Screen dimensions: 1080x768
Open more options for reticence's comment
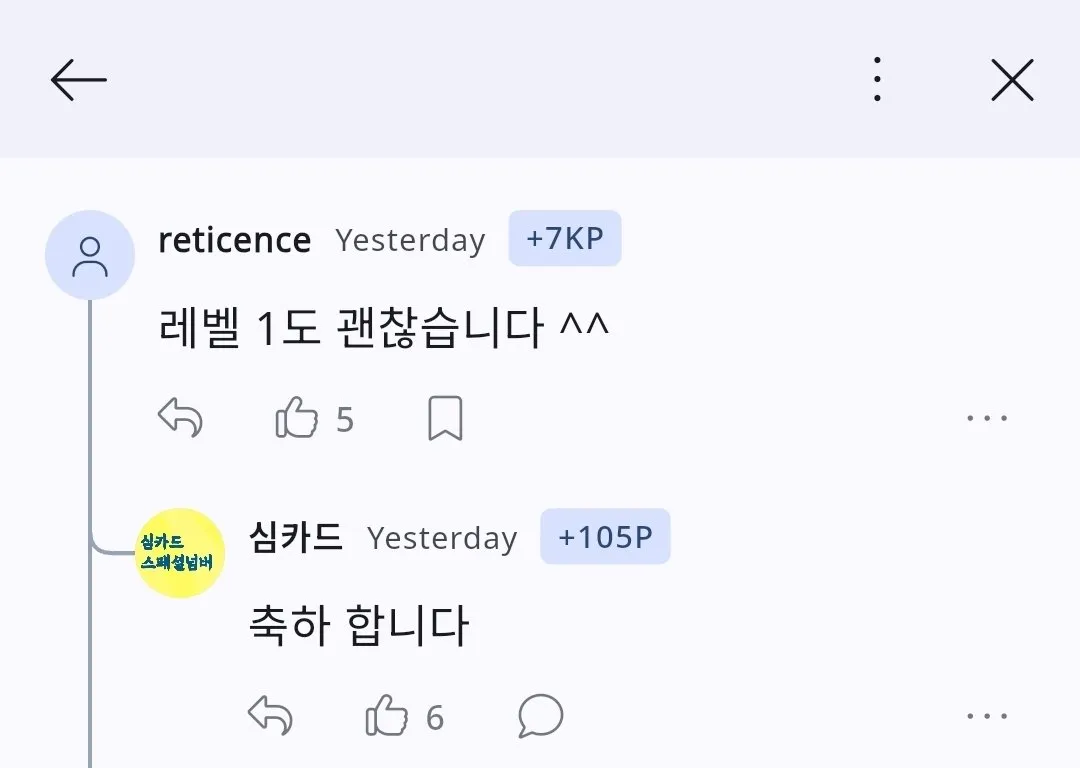pos(987,417)
